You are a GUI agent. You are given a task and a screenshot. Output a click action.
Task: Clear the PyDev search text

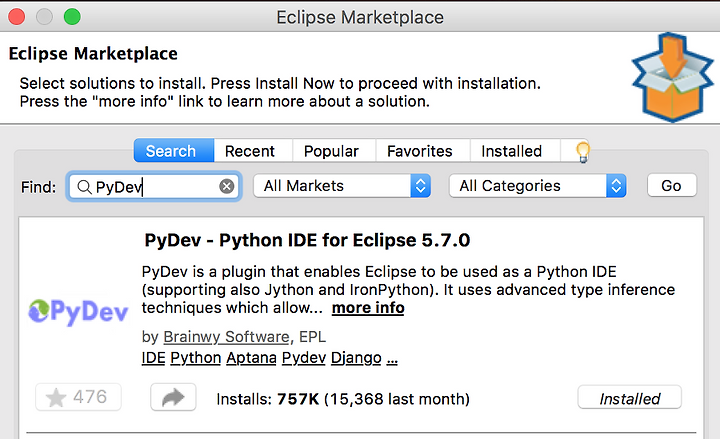coord(226,186)
